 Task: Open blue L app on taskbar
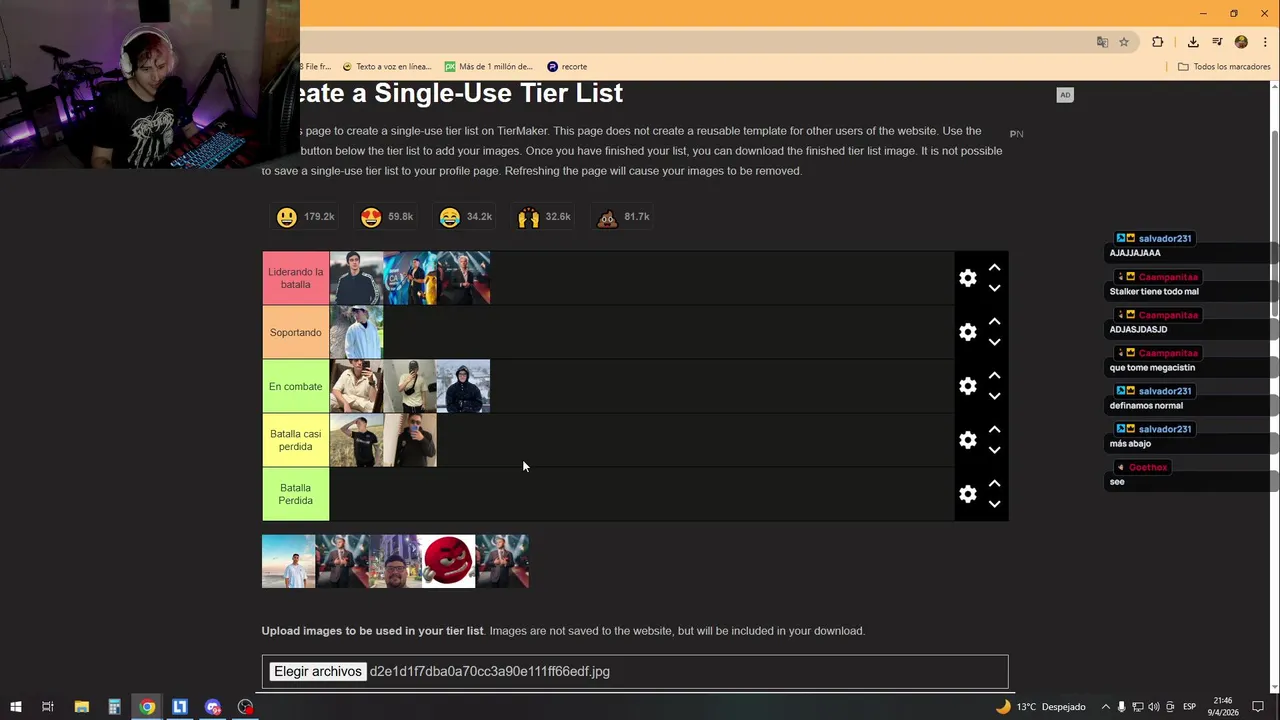180,707
